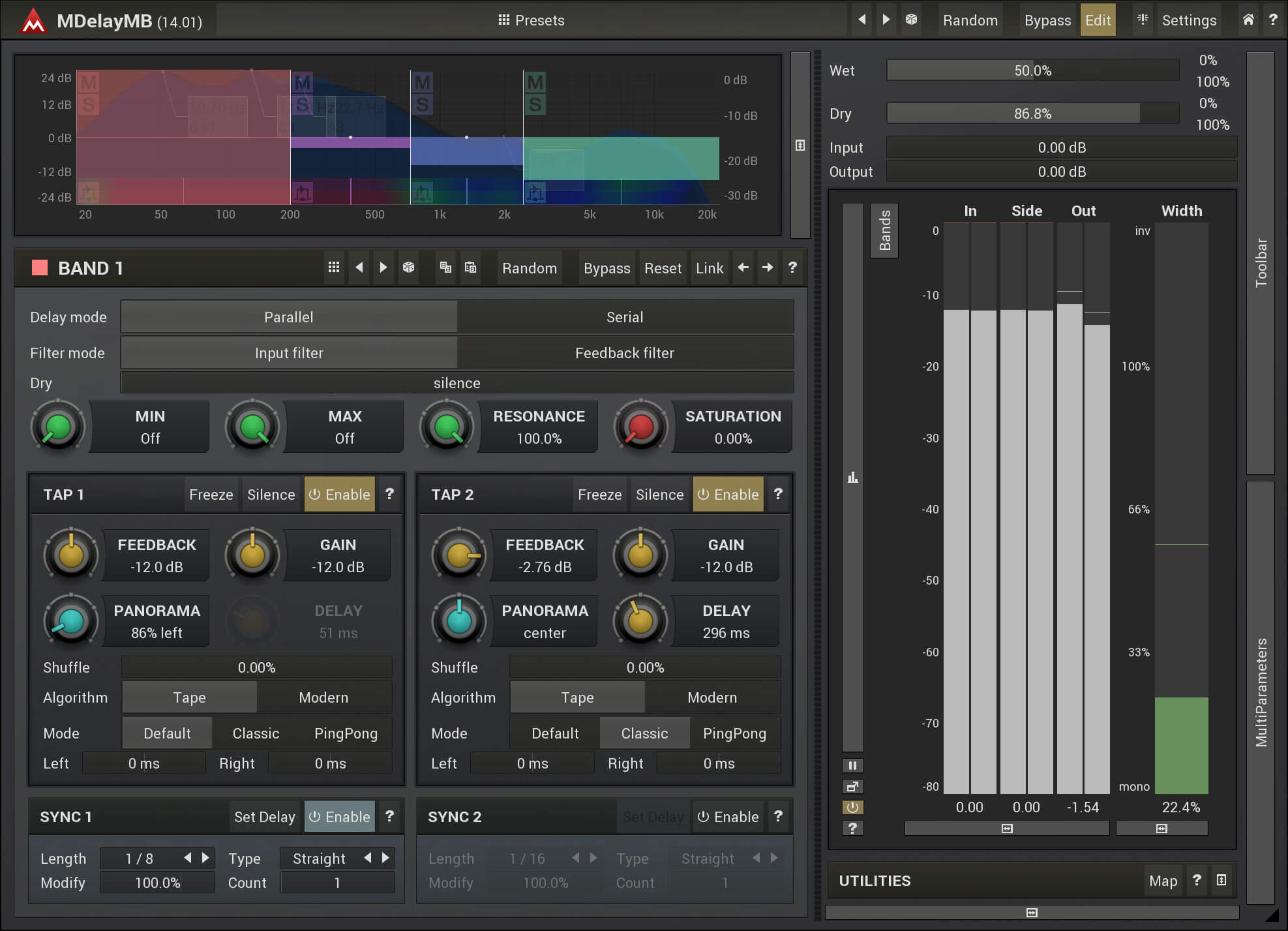Click the dice icon beside Random in top bar

[911, 20]
